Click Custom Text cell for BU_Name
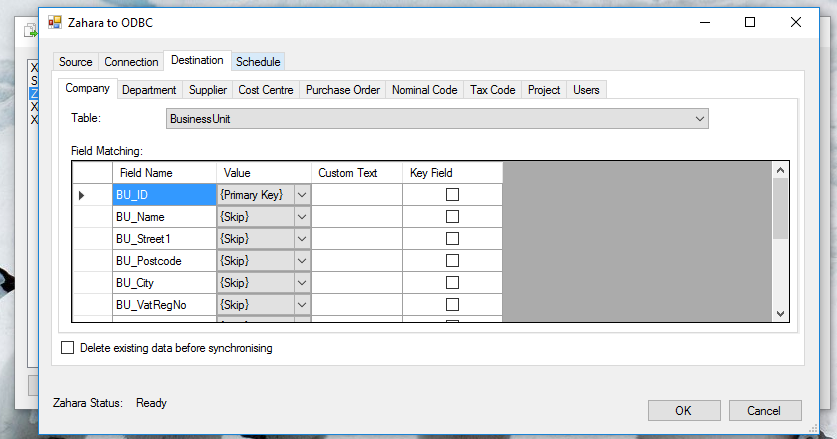The image size is (837, 439). coord(357,217)
